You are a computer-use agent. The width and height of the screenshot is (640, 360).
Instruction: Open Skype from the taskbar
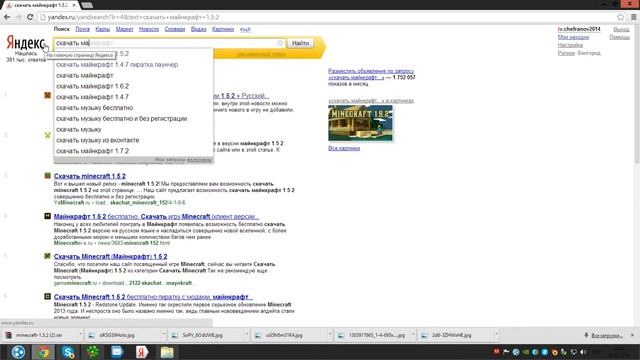coord(68,352)
